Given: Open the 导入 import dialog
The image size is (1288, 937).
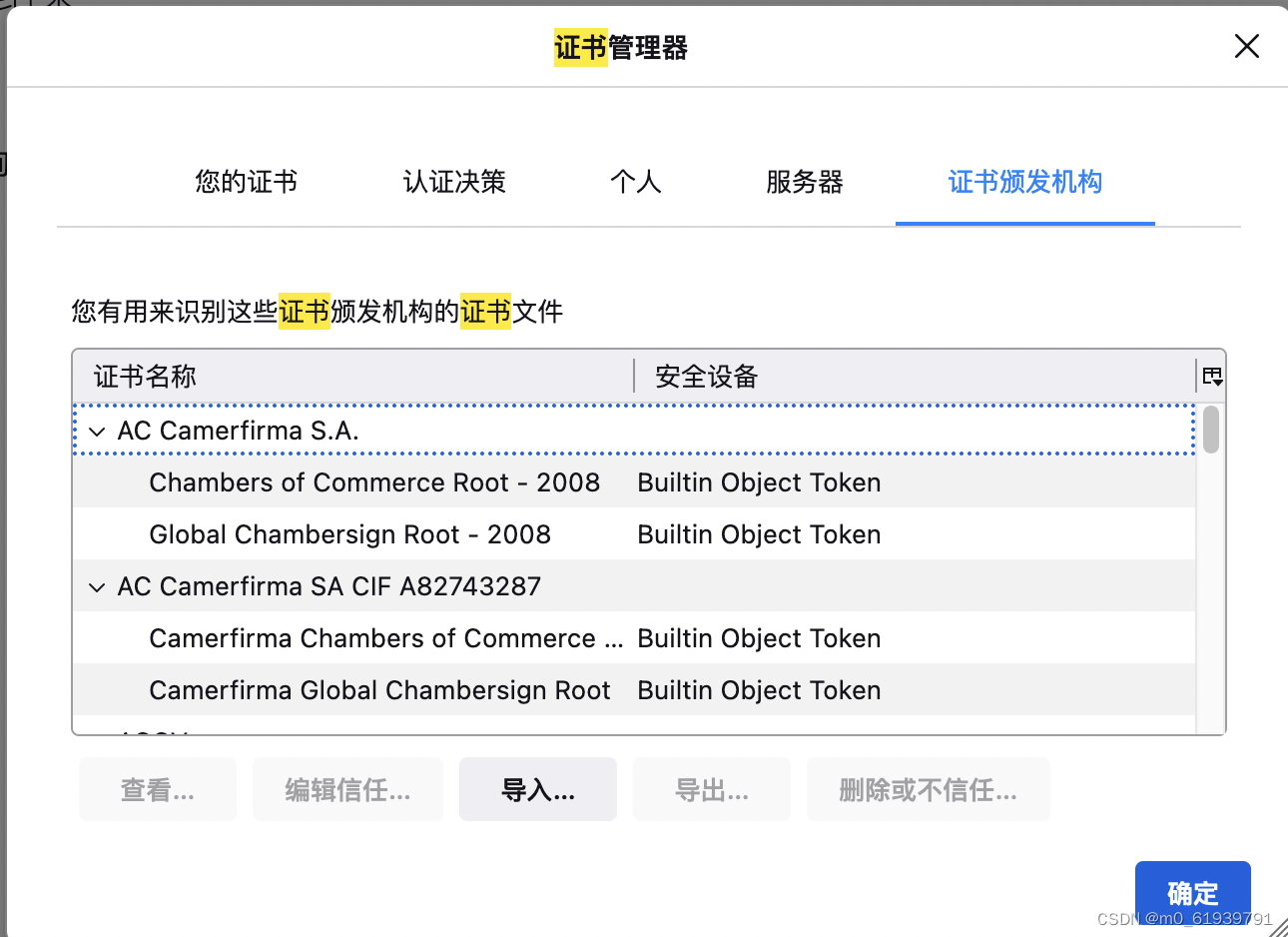Looking at the screenshot, I should pyautogui.click(x=537, y=789).
